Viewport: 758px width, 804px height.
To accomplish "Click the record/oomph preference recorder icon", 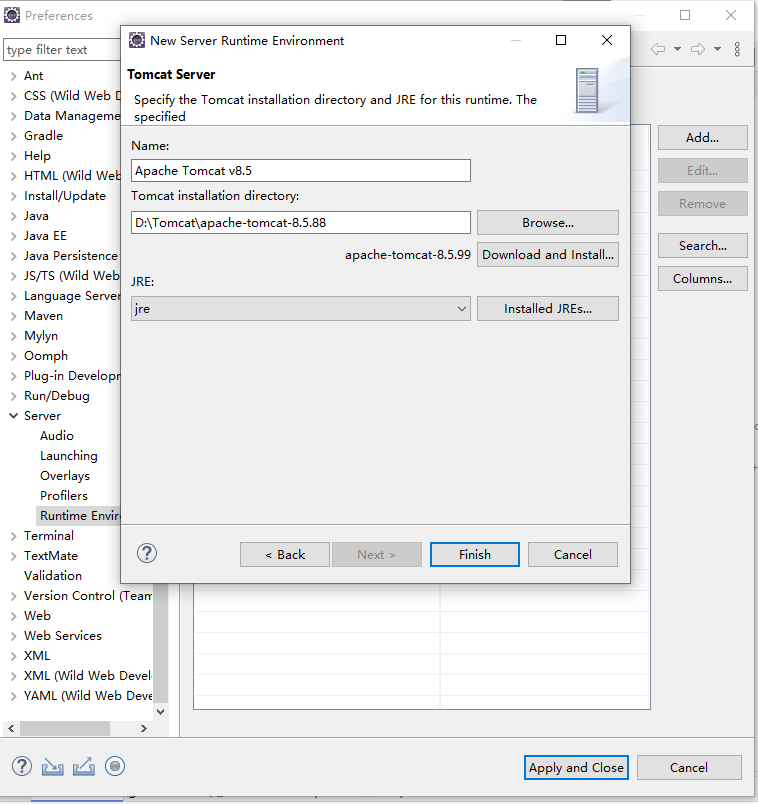I will [x=115, y=767].
